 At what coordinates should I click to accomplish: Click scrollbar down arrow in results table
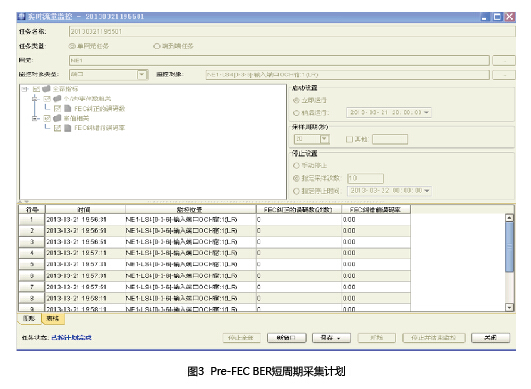click(509, 307)
